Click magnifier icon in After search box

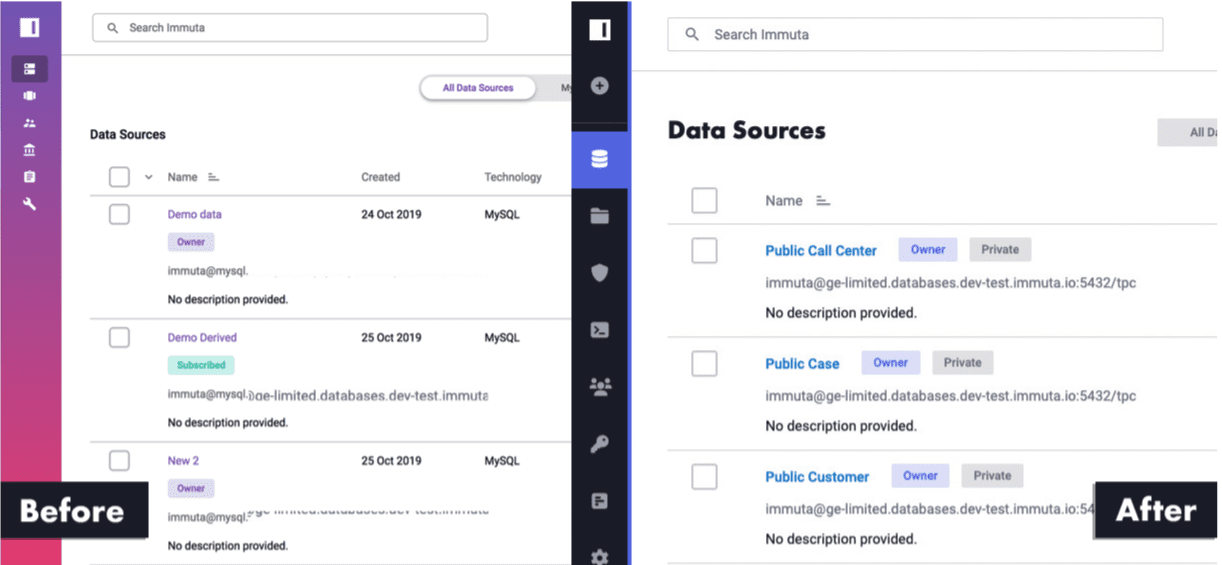[x=692, y=34]
